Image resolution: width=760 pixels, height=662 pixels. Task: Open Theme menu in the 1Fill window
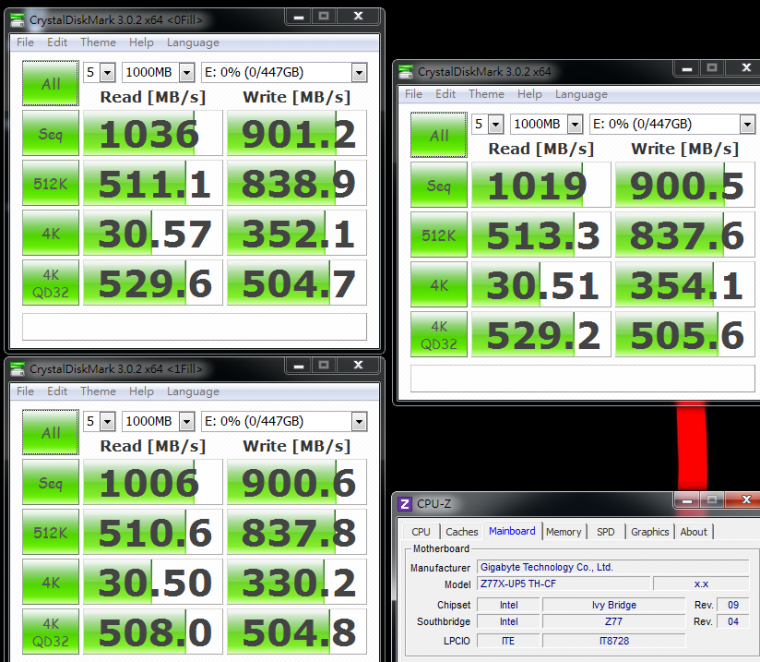point(98,391)
